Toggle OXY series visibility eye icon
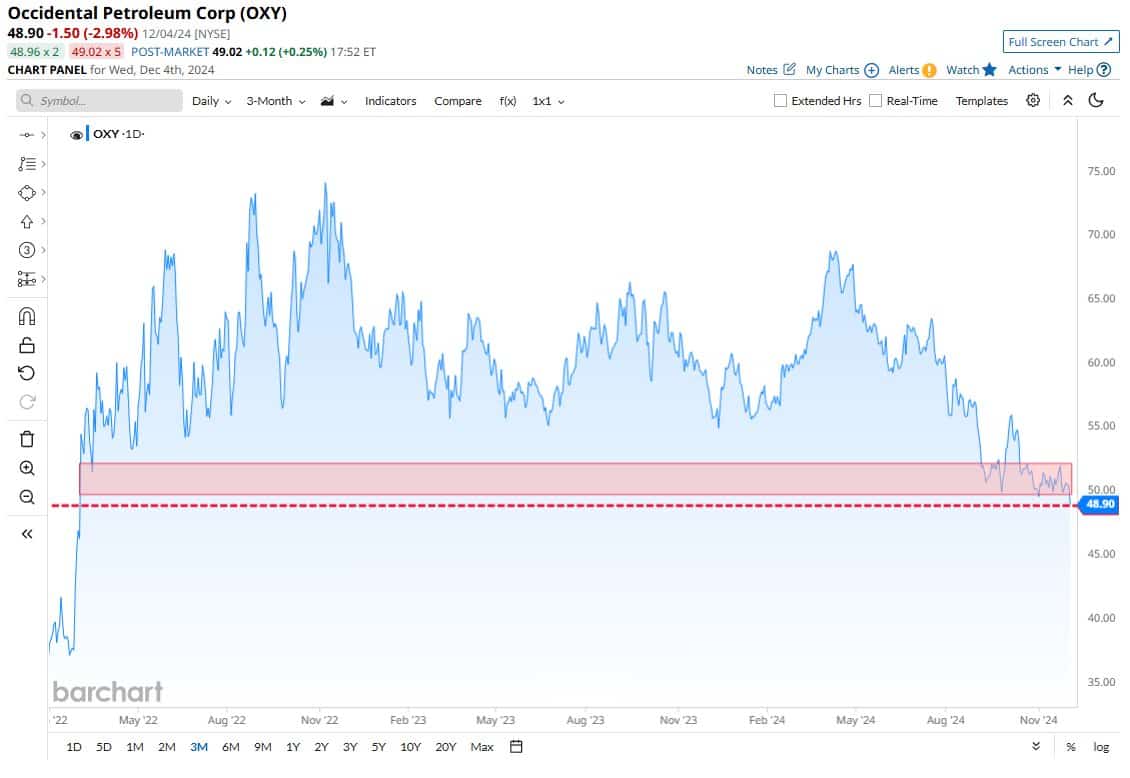The height and width of the screenshot is (778, 1130). click(x=75, y=133)
